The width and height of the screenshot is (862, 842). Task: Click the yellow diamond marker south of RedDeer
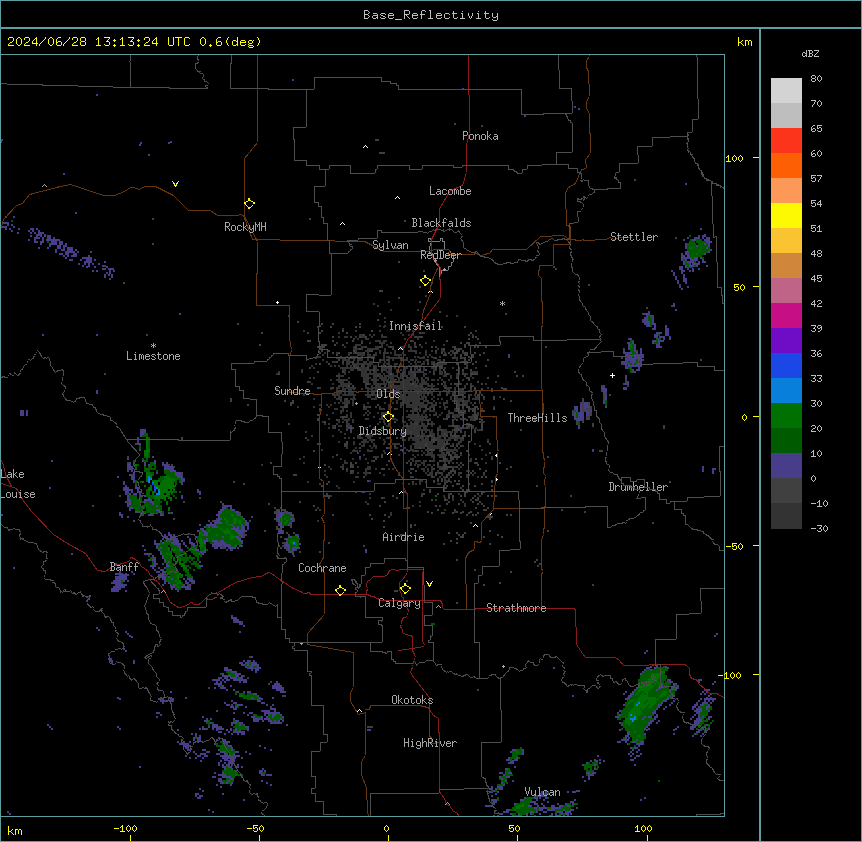coord(426,281)
